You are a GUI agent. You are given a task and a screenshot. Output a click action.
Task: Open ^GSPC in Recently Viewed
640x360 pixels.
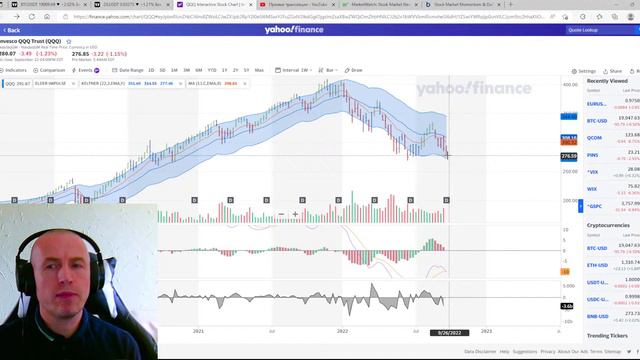[595, 207]
